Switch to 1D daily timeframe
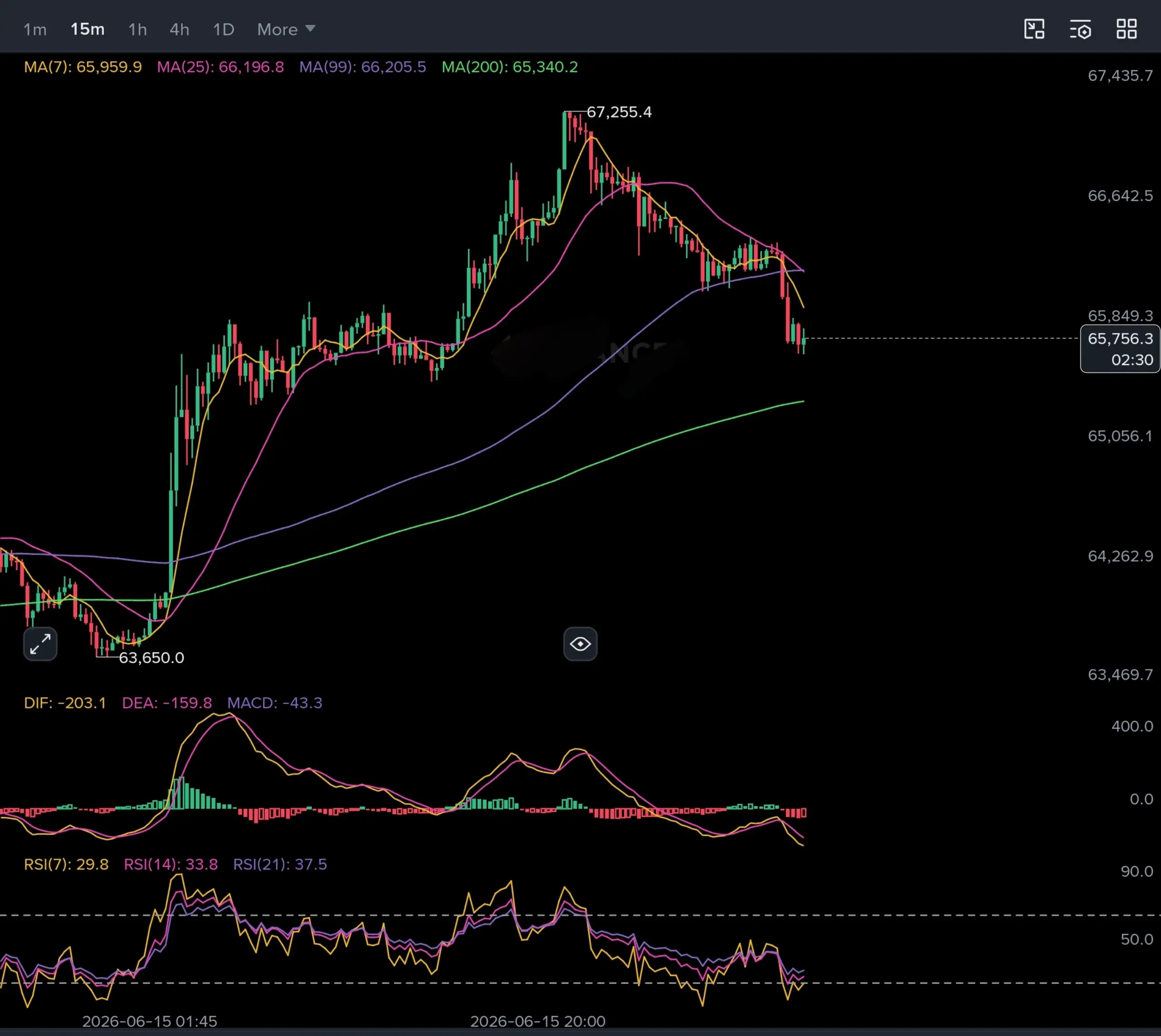The image size is (1161, 1036). click(x=223, y=29)
